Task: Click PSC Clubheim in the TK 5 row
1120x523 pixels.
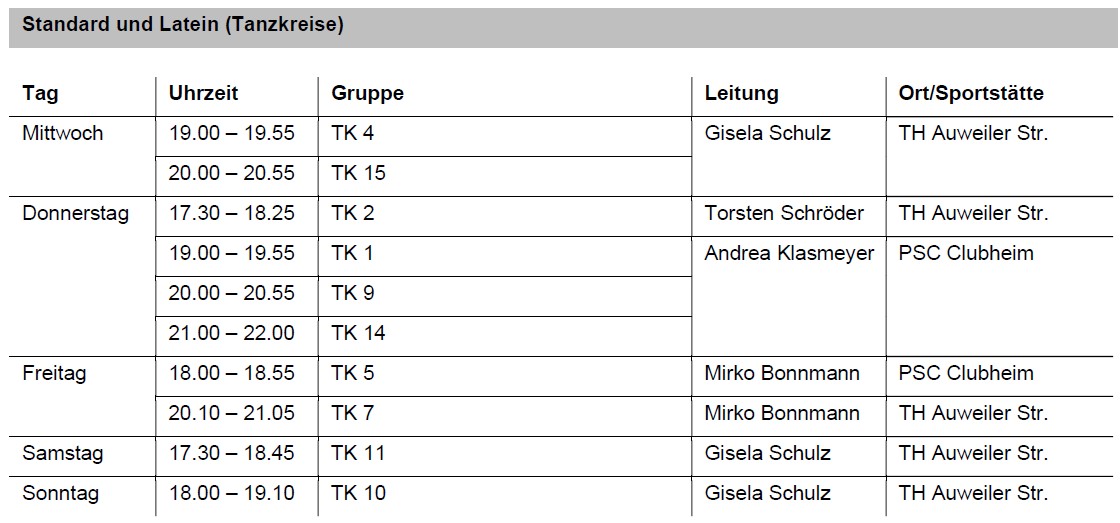Action: pos(966,373)
